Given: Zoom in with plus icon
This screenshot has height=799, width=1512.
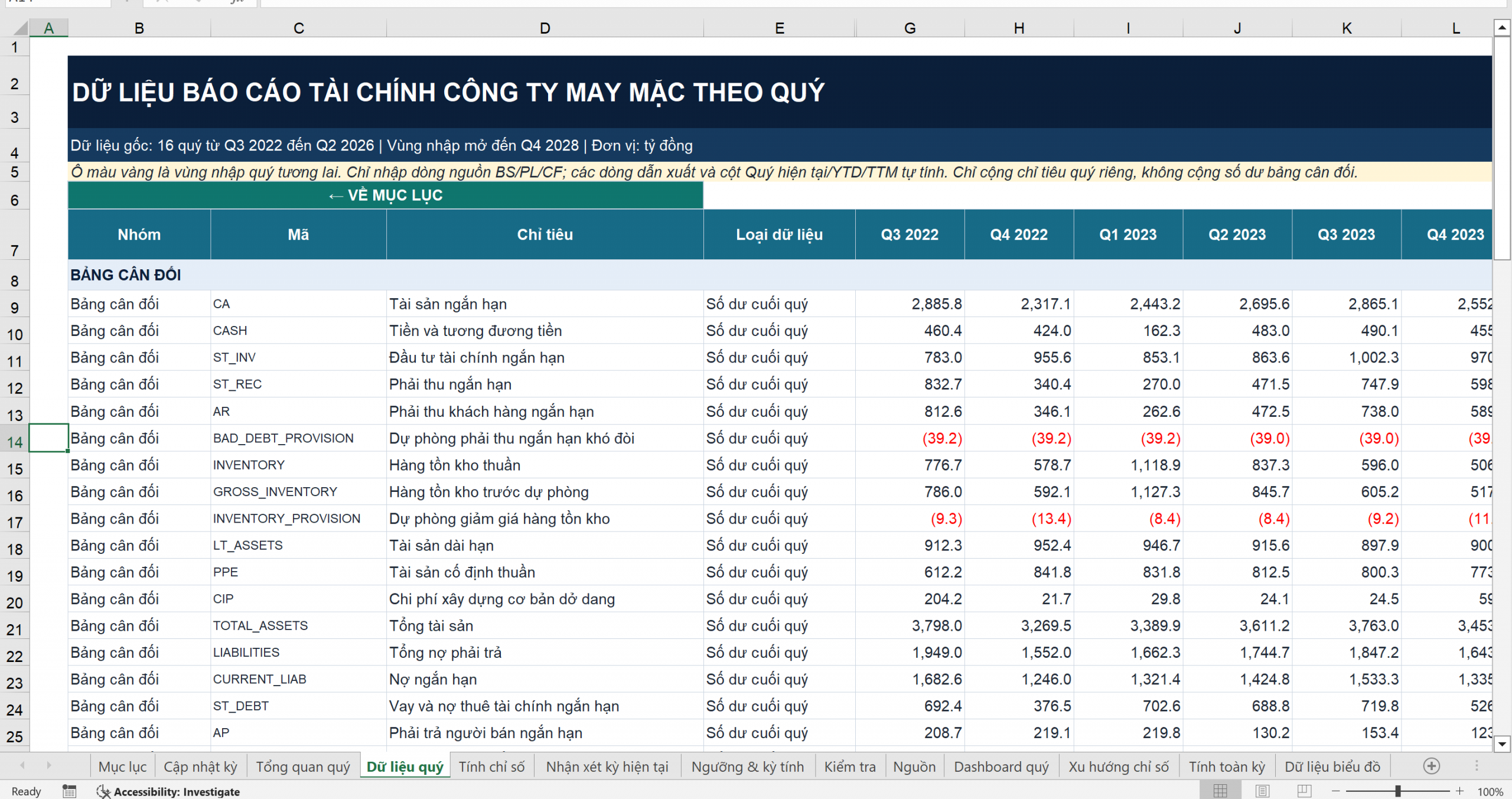Looking at the screenshot, I should [x=1459, y=791].
